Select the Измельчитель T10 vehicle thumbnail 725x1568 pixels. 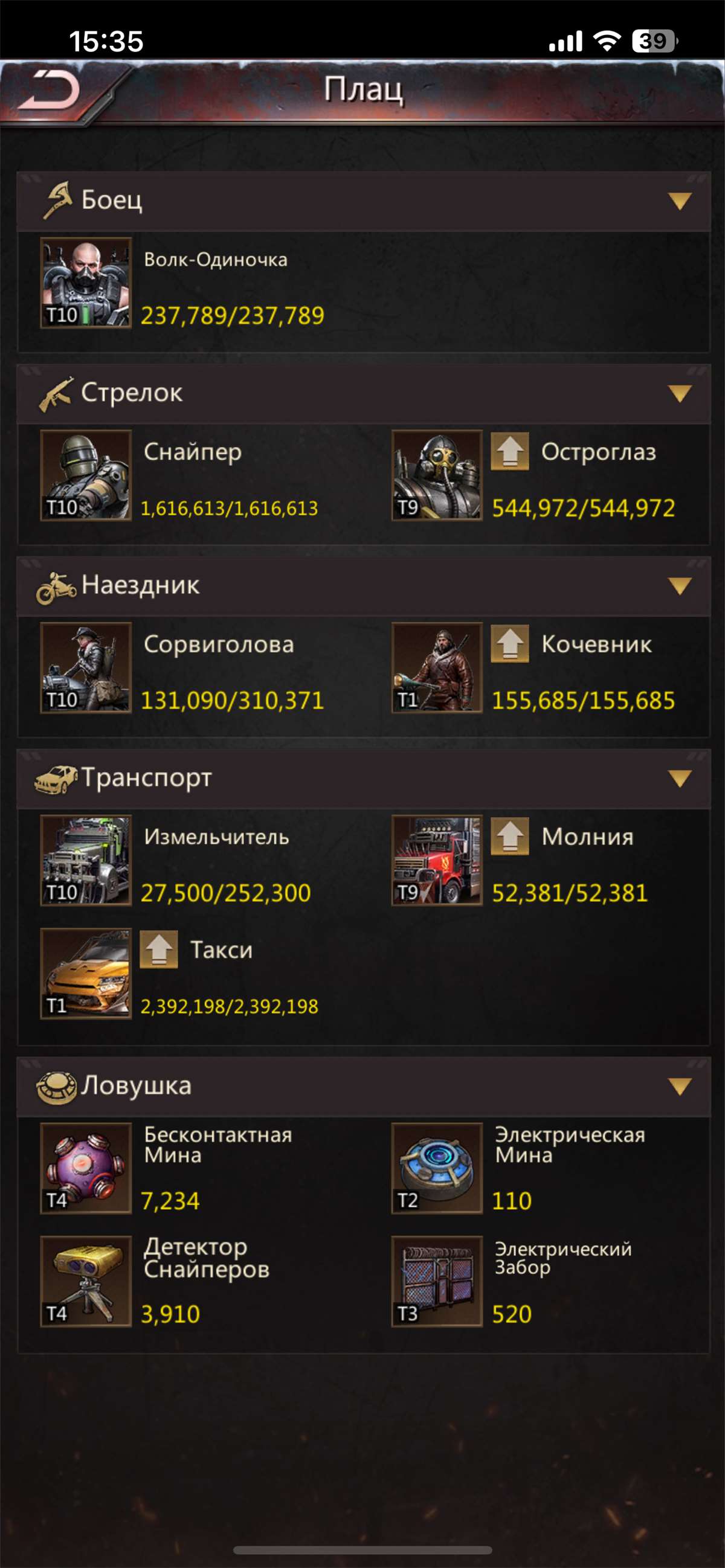tap(86, 860)
